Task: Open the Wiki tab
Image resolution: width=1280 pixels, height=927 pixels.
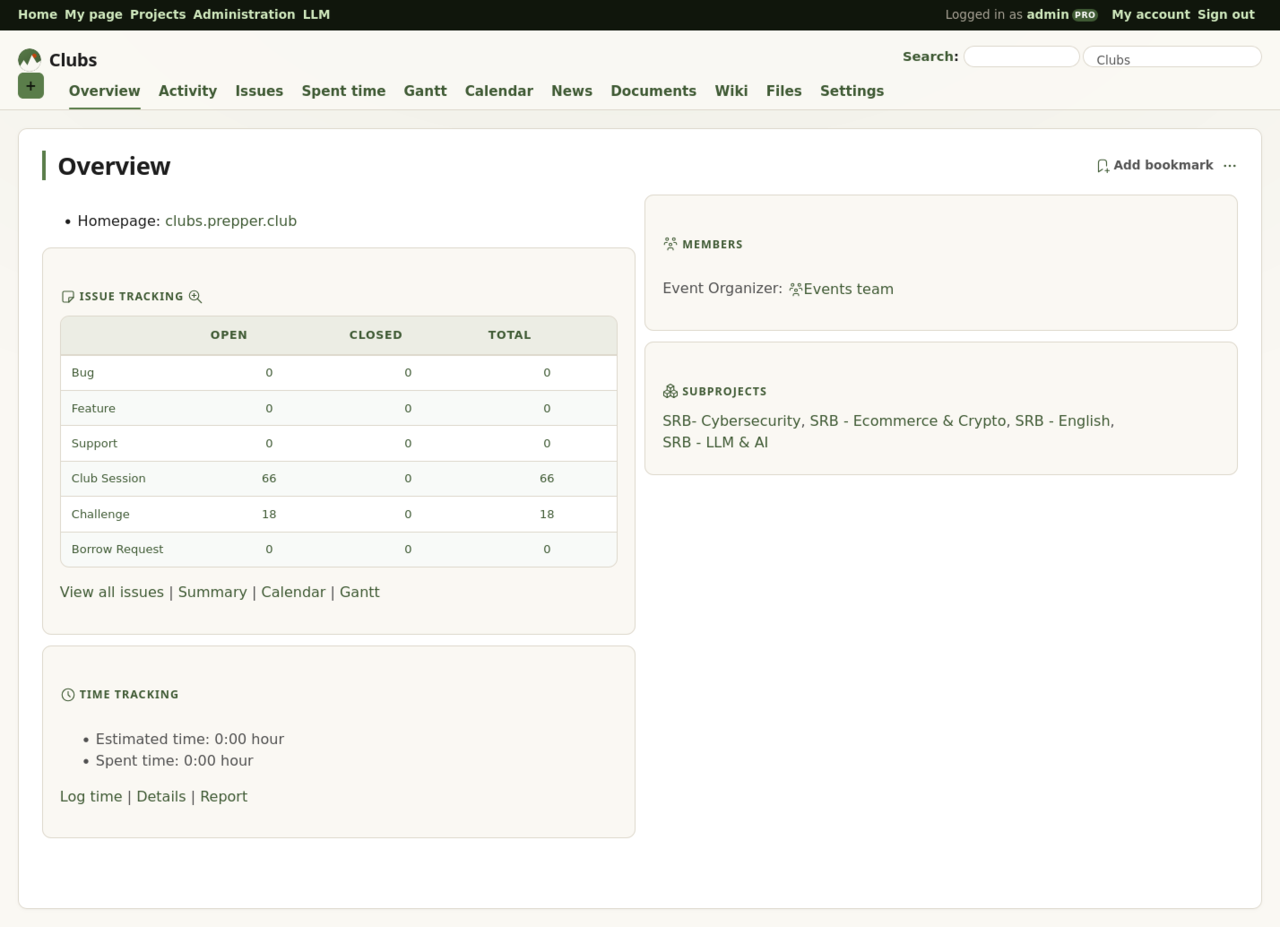Action: point(731,91)
